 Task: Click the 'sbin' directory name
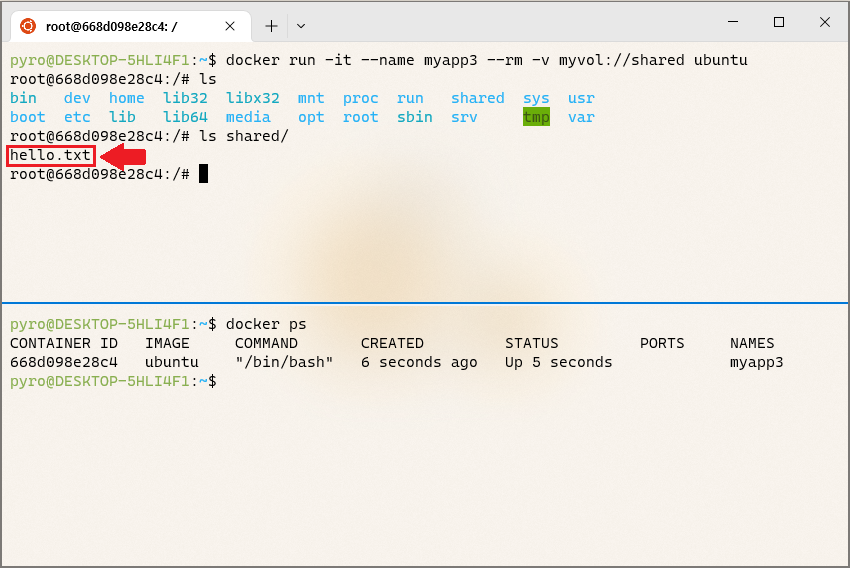tap(415, 117)
